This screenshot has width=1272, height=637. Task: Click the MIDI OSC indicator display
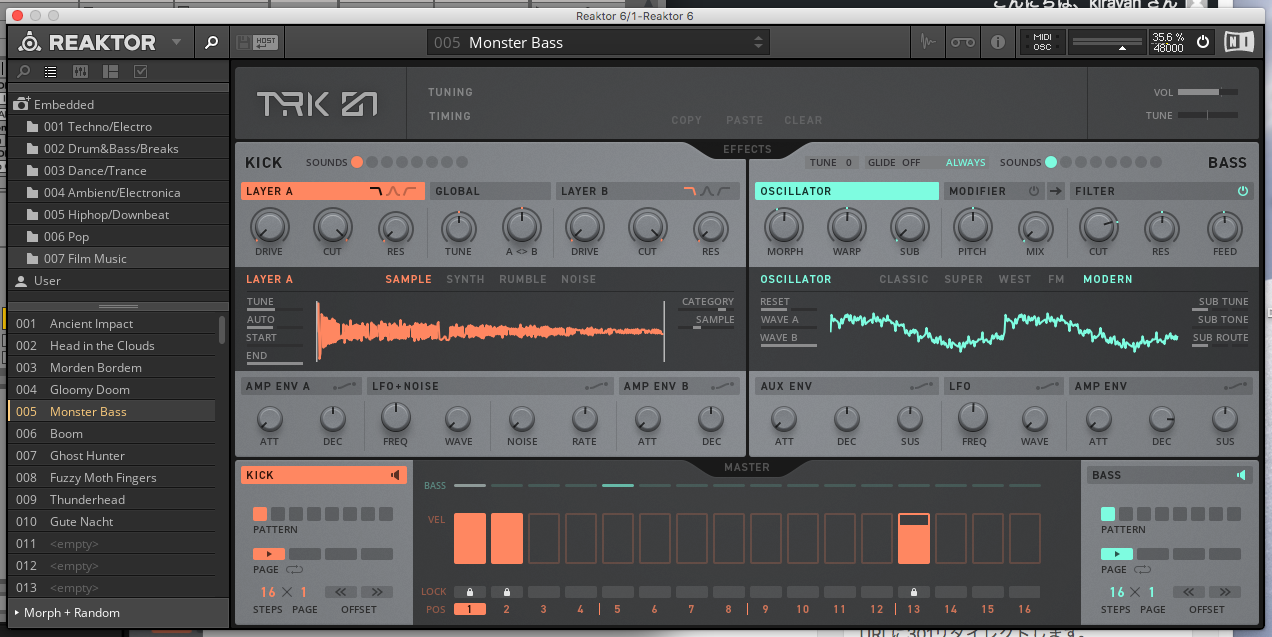pos(1042,42)
